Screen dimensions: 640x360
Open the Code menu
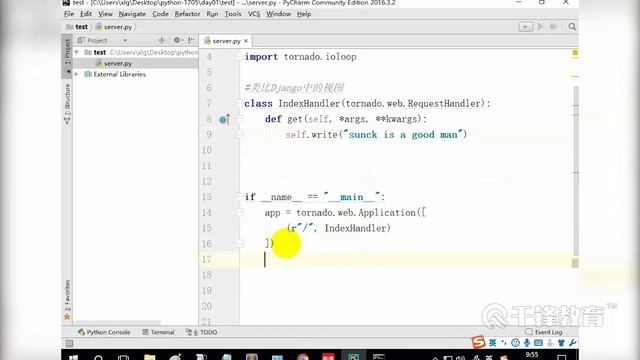click(x=160, y=14)
